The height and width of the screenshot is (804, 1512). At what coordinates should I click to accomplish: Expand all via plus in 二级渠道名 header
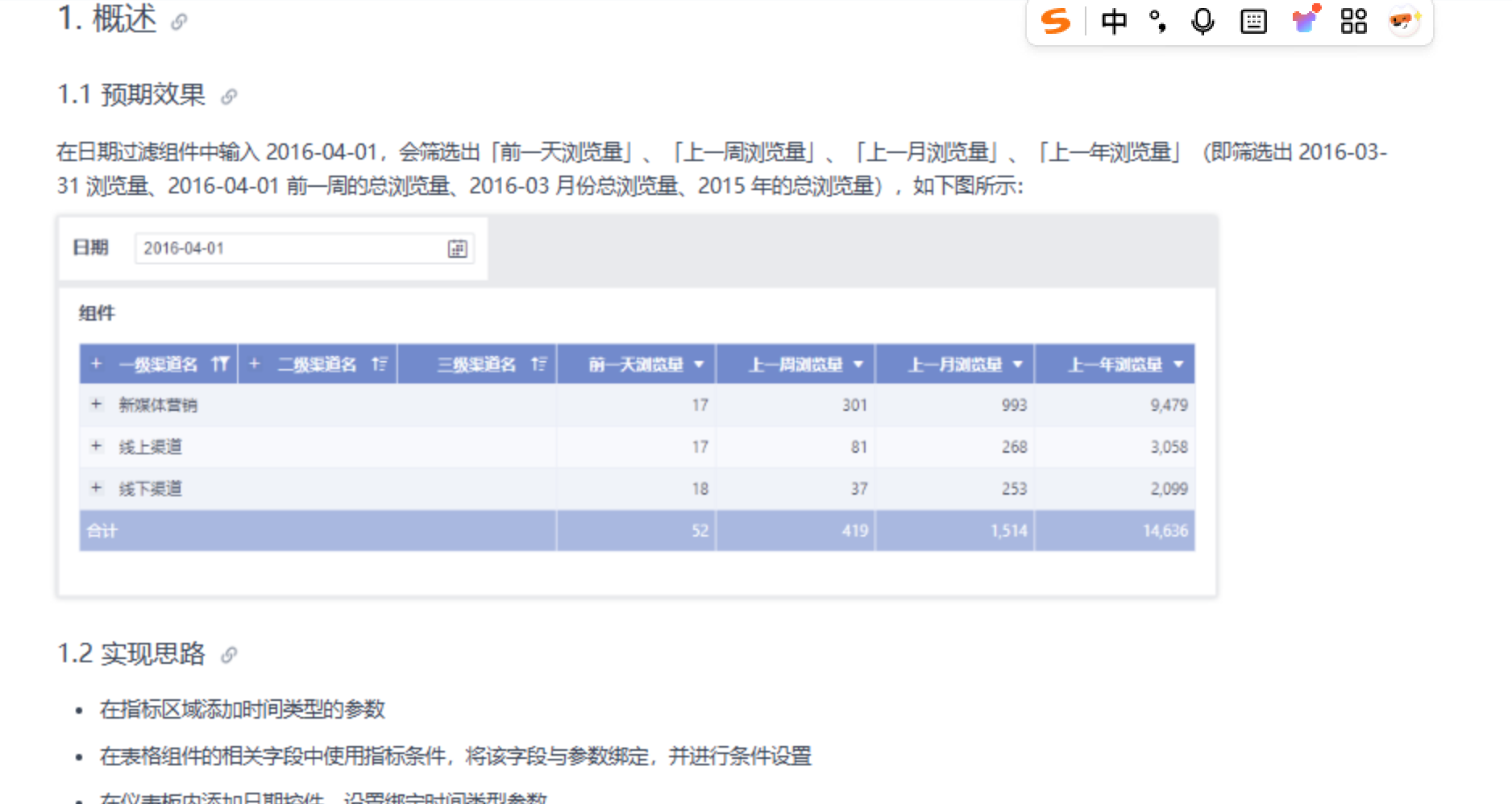pyautogui.click(x=255, y=363)
